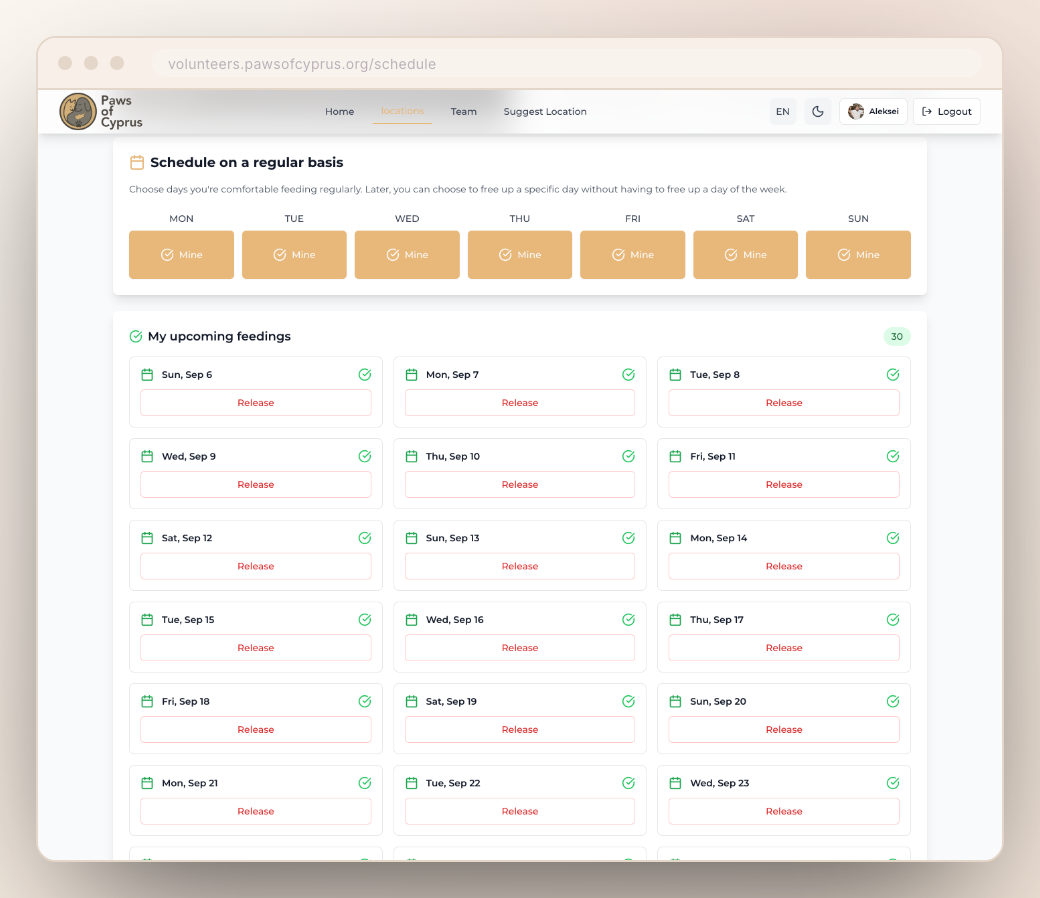Image resolution: width=1040 pixels, height=898 pixels.
Task: Release the Sun, Sep 13 feeding
Action: 520,566
